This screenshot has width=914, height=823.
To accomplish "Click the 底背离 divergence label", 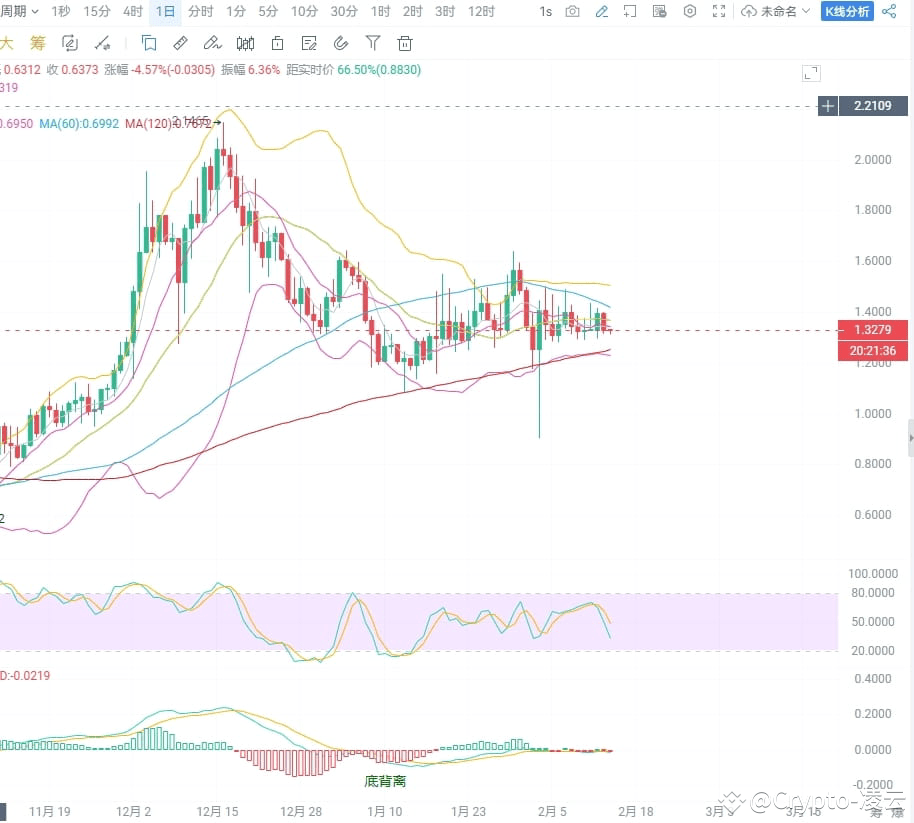I will coord(385,781).
